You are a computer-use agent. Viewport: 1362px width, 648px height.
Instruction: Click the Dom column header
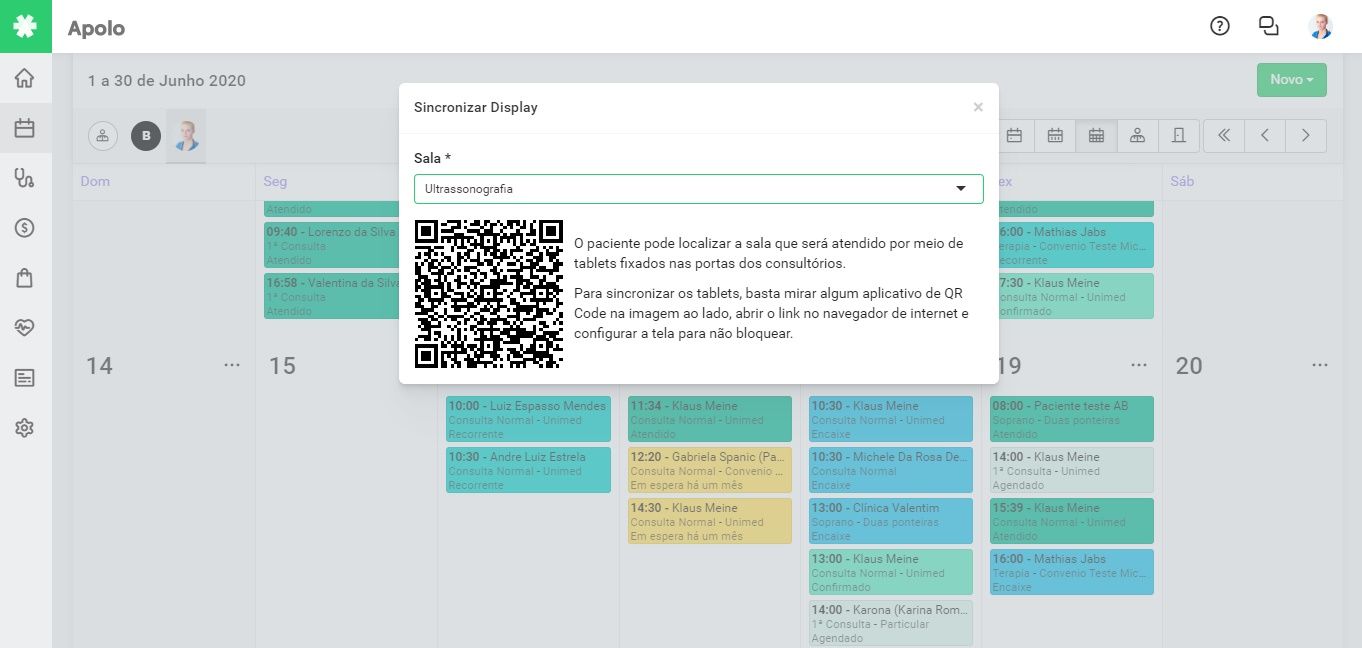click(x=95, y=181)
